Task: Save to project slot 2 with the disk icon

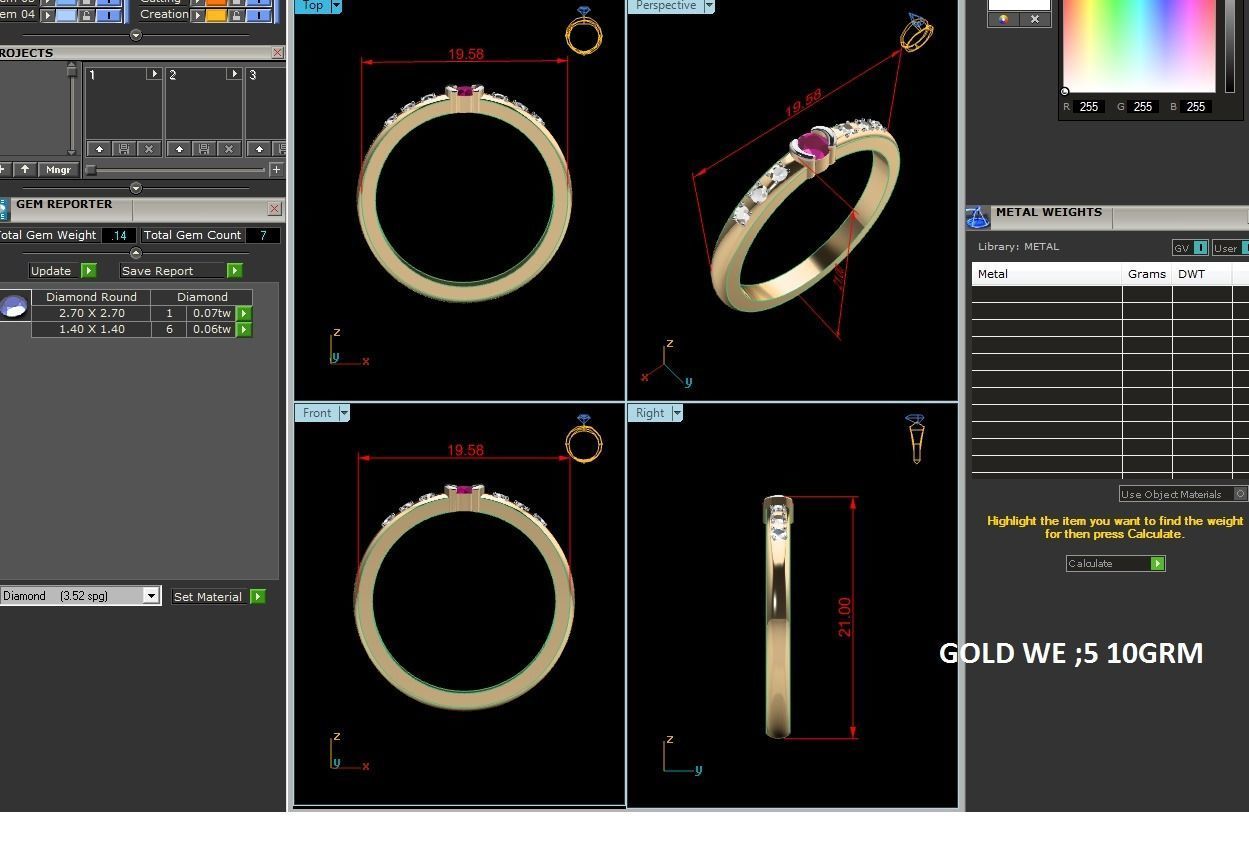Action: (204, 149)
